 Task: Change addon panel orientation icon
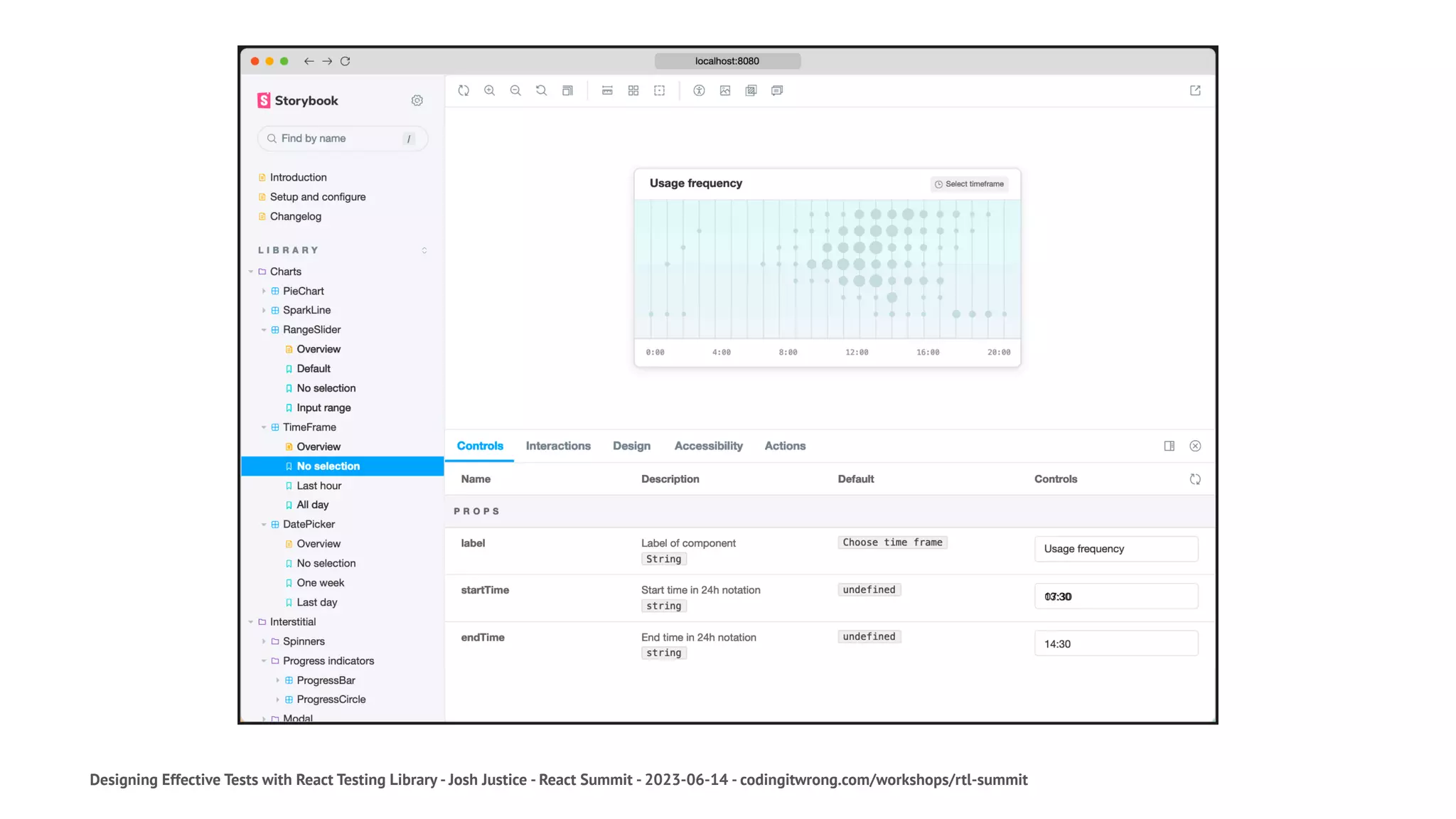[1169, 446]
